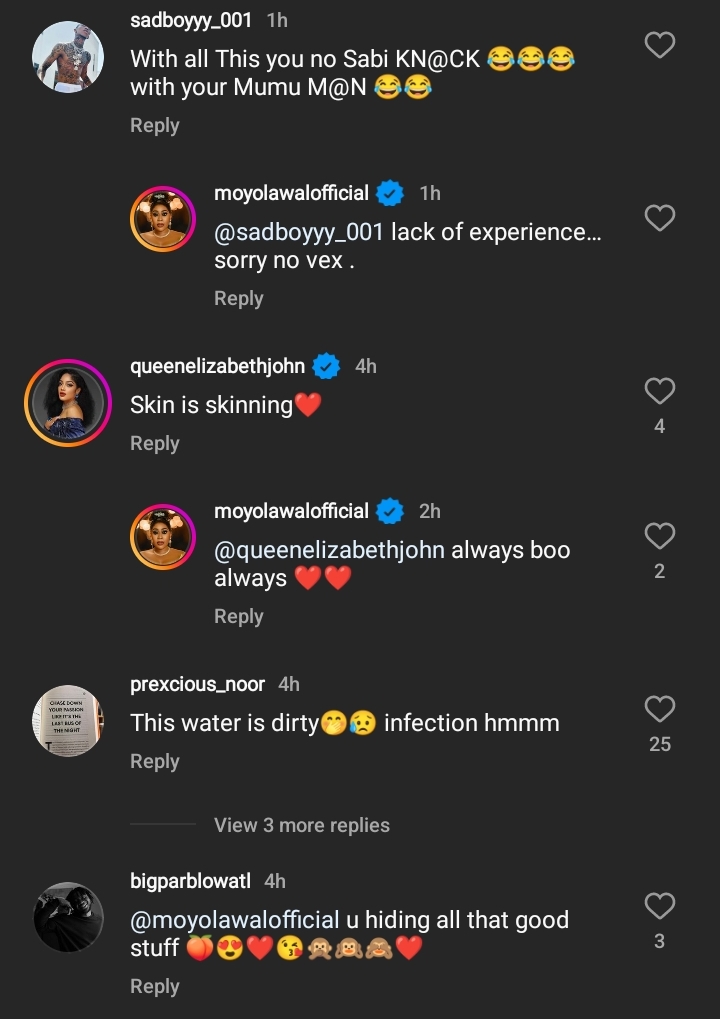Reply to queenelizabethjohn's comment
720x1019 pixels.
pyautogui.click(x=154, y=443)
